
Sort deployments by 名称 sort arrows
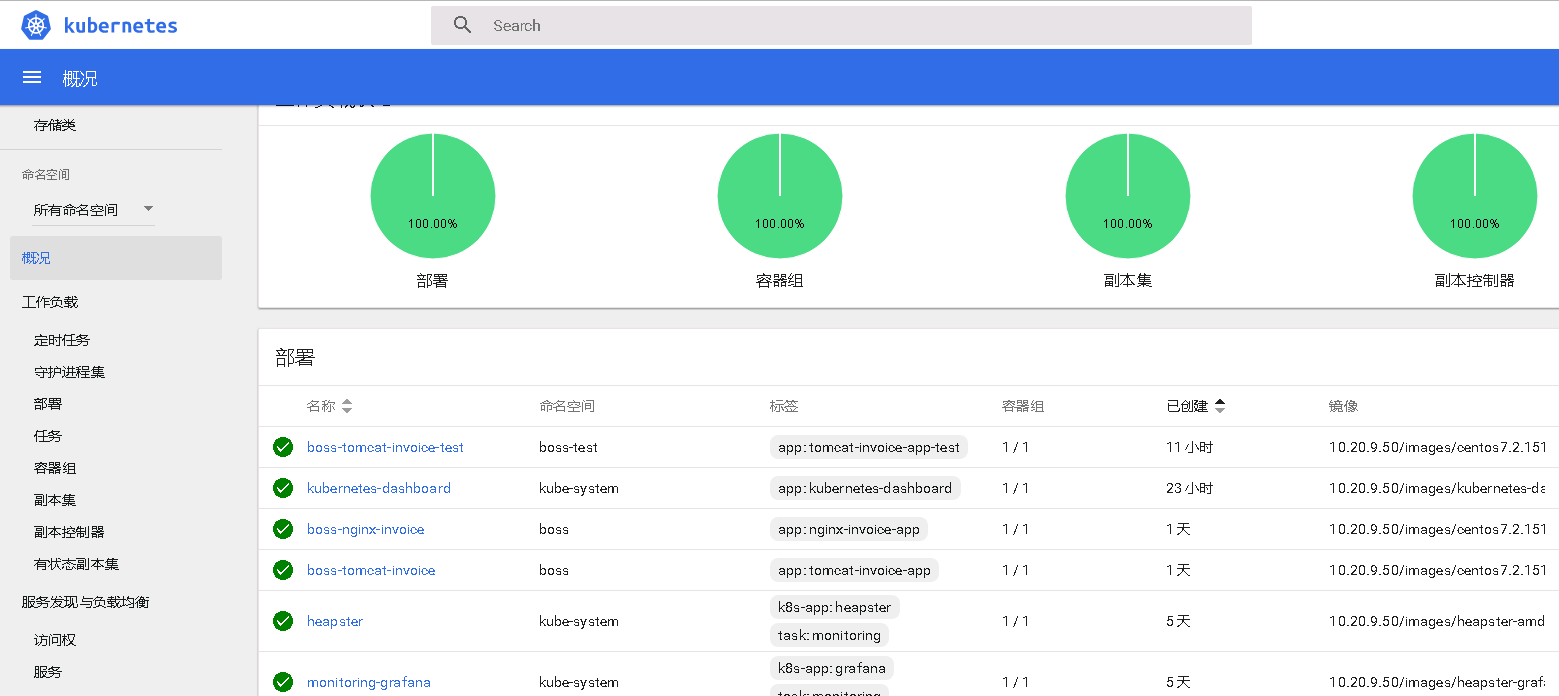[x=347, y=406]
